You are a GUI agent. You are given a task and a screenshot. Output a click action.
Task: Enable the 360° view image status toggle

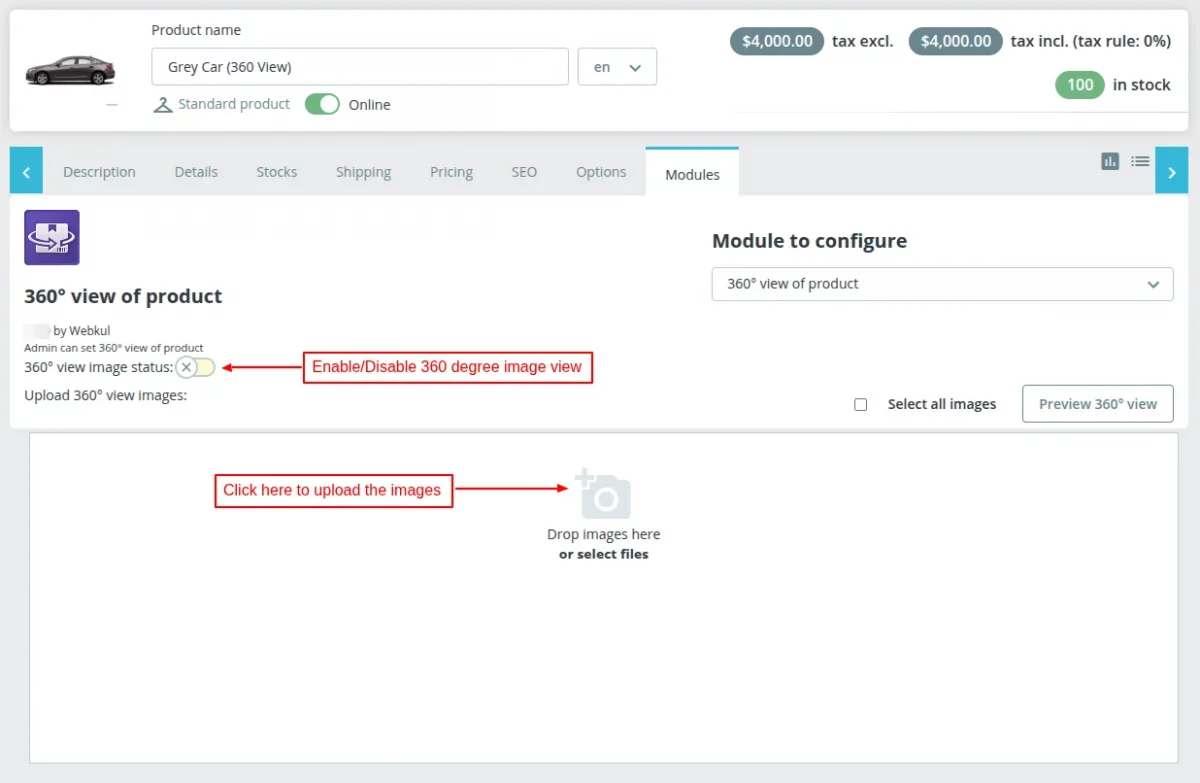[195, 367]
